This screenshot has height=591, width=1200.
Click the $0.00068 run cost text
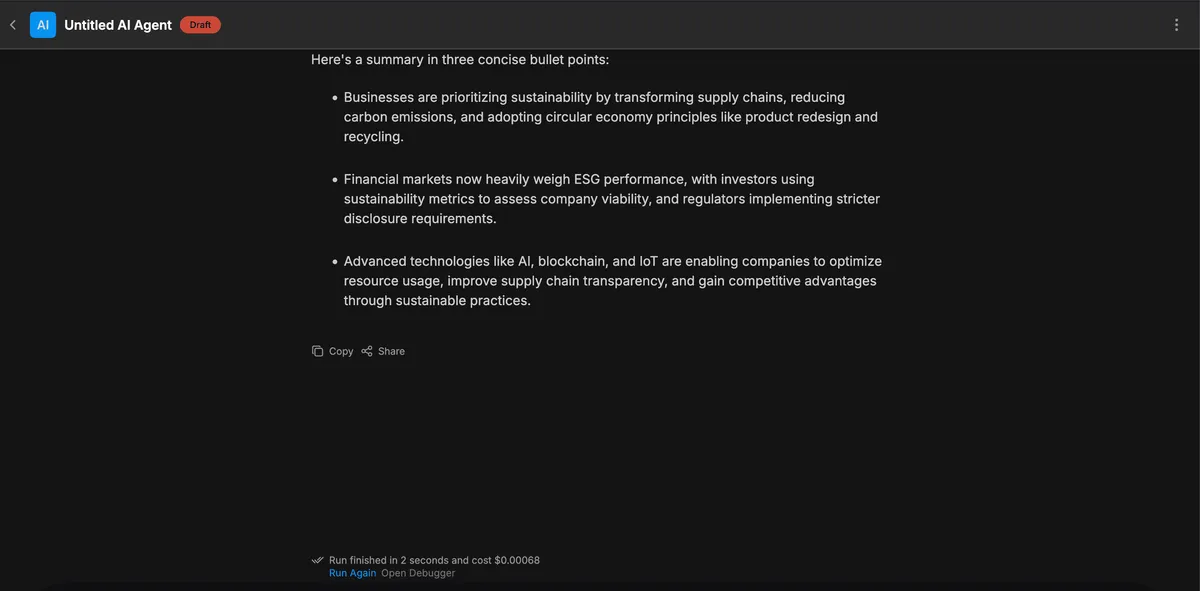[x=517, y=560]
